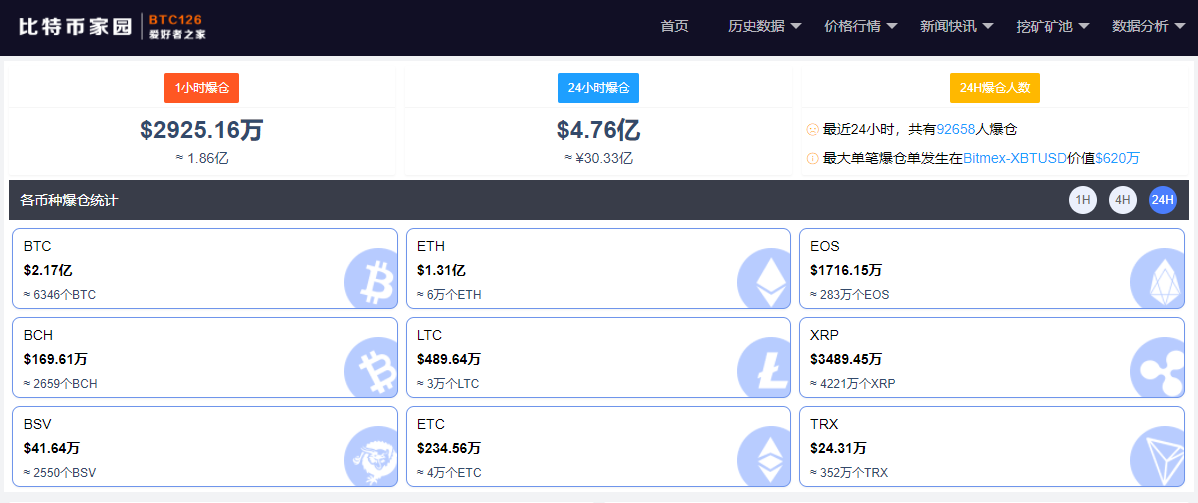This screenshot has width=1198, height=503.
Task: Click the BSV dragon logo icon
Action: [x=371, y=456]
